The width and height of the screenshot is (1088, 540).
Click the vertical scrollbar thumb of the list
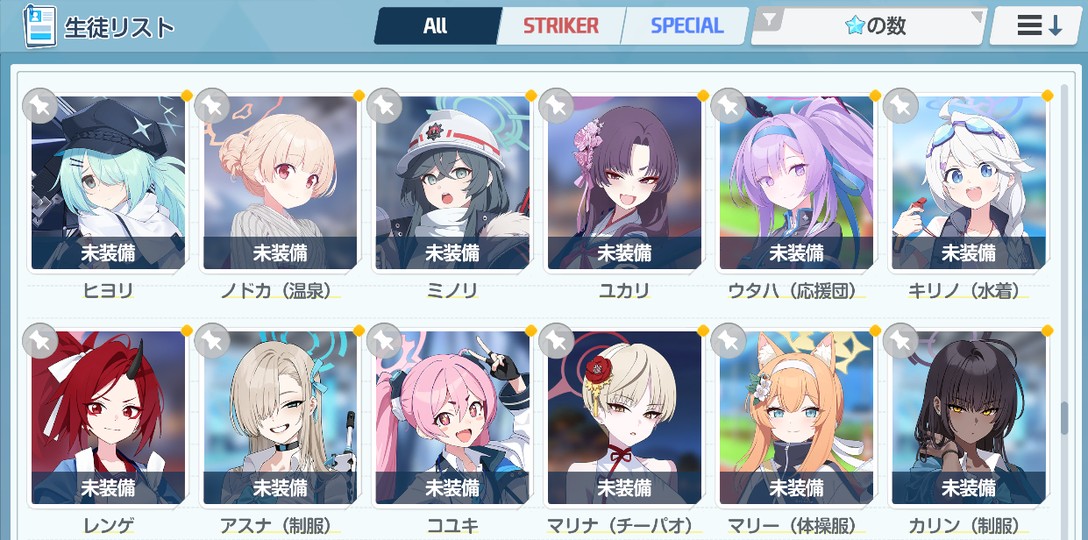[x=1065, y=417]
